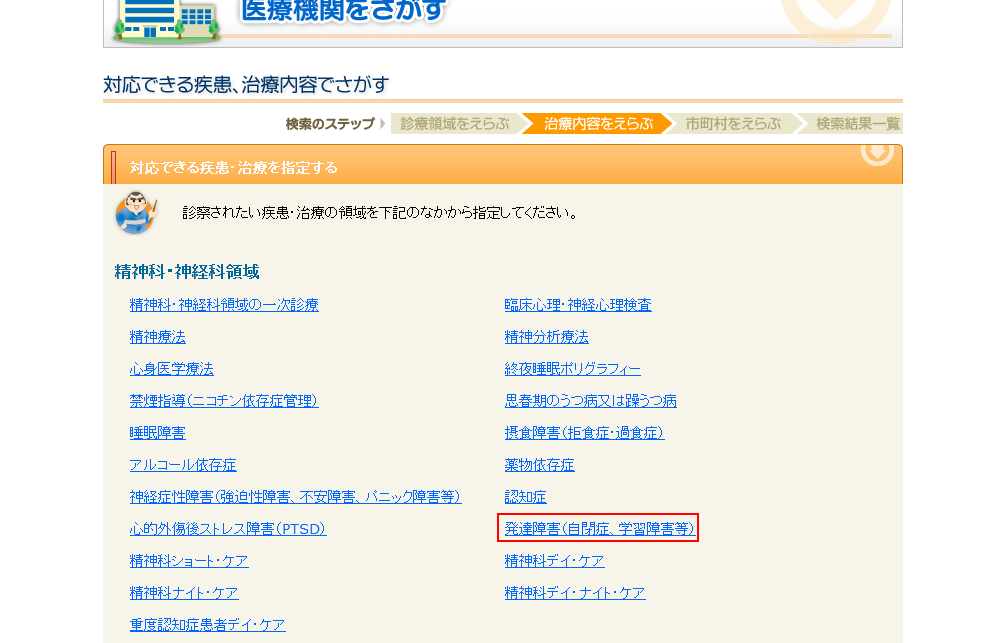The width and height of the screenshot is (1007, 643).
Task: Click the guide character mascot icon
Action: (x=136, y=213)
